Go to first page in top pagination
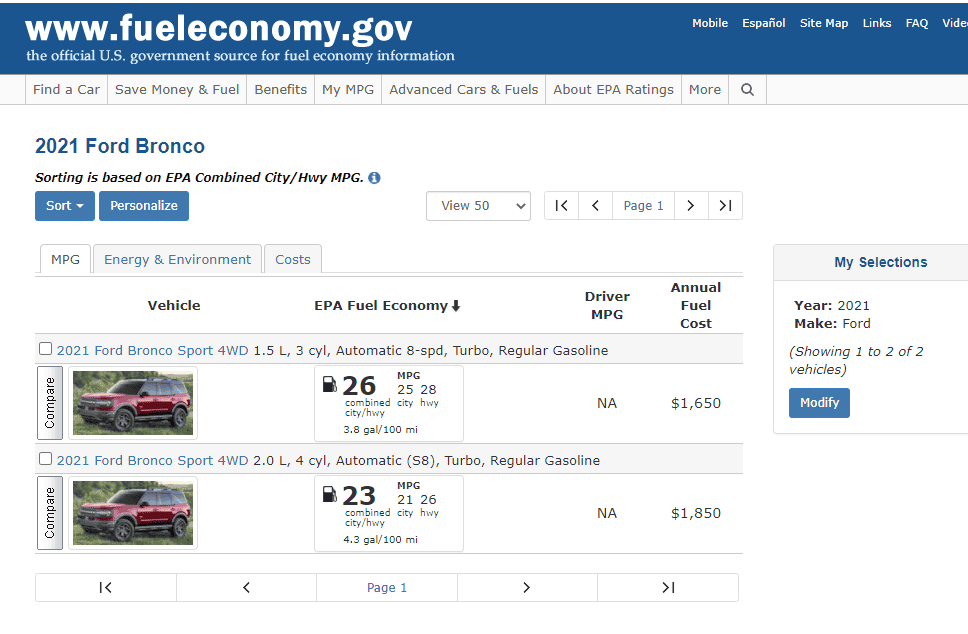Image resolution: width=968 pixels, height=634 pixels. click(561, 206)
